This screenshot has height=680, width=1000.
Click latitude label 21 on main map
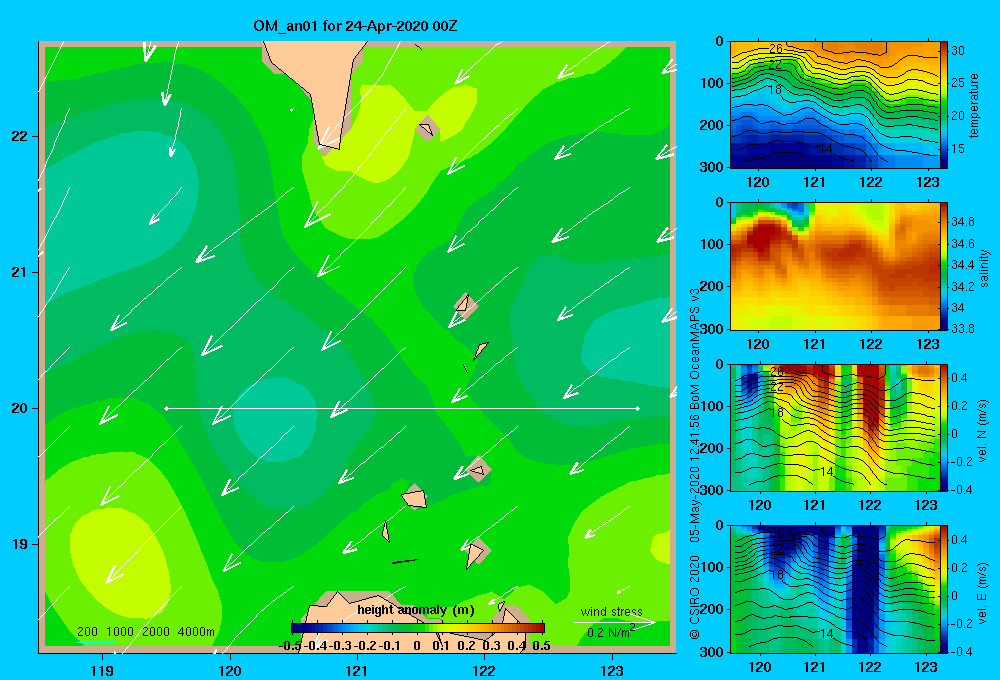[x=19, y=272]
